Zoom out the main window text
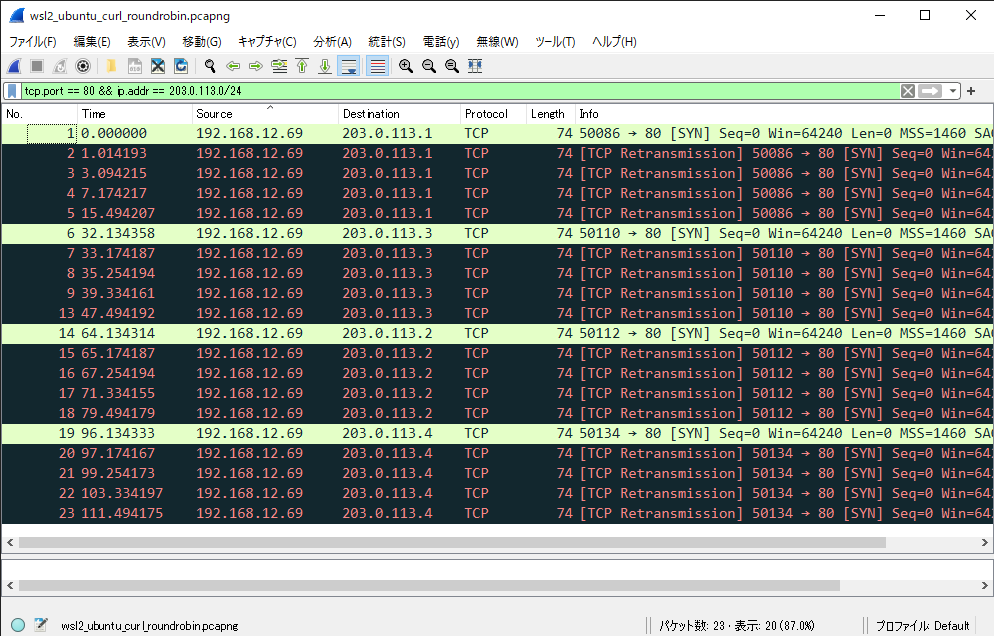The width and height of the screenshot is (994, 636). pyautogui.click(x=429, y=66)
